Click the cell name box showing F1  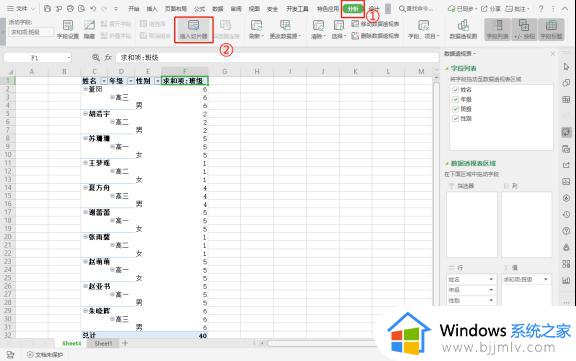pyautogui.click(x=37, y=58)
